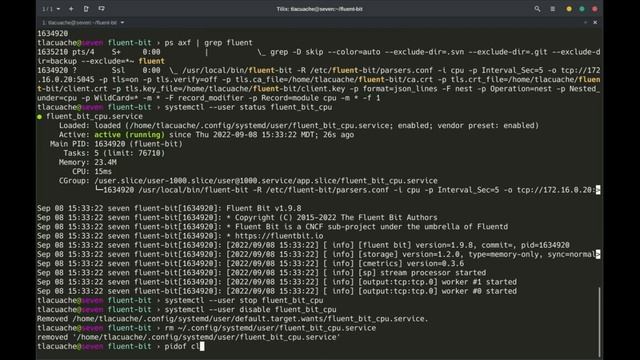640x360 pixels.
Task: Click 'systemctl --user stop fluent_bit_cpu' command
Action: 244,300
